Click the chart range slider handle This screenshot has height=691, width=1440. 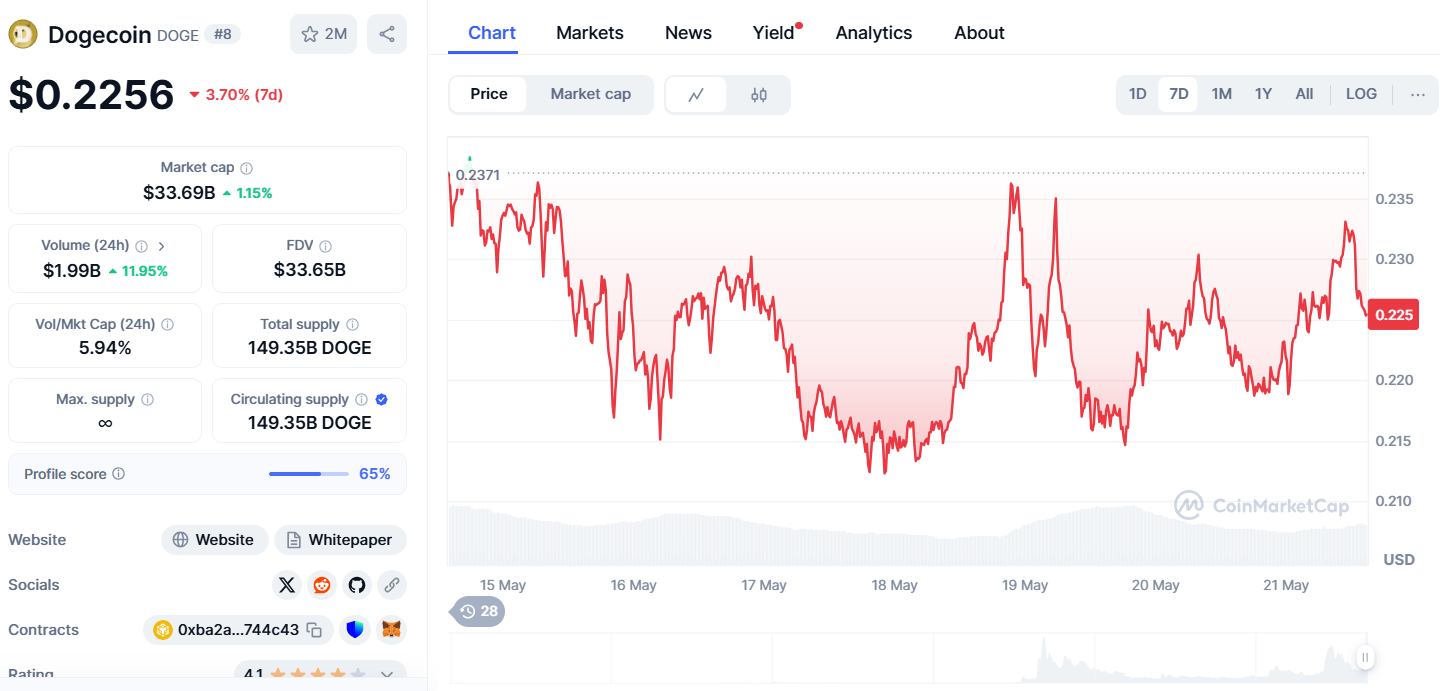click(1365, 657)
